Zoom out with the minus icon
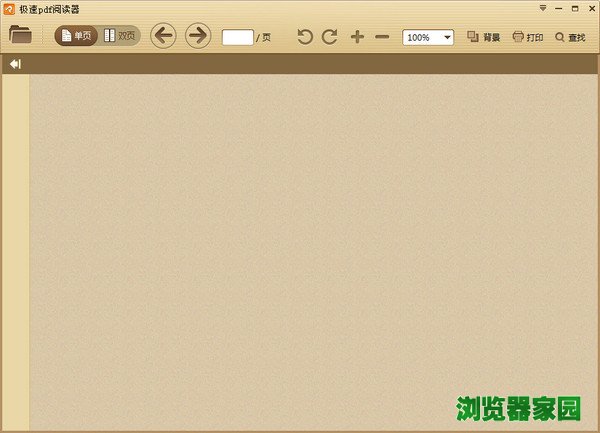This screenshot has height=433, width=600. click(x=381, y=37)
